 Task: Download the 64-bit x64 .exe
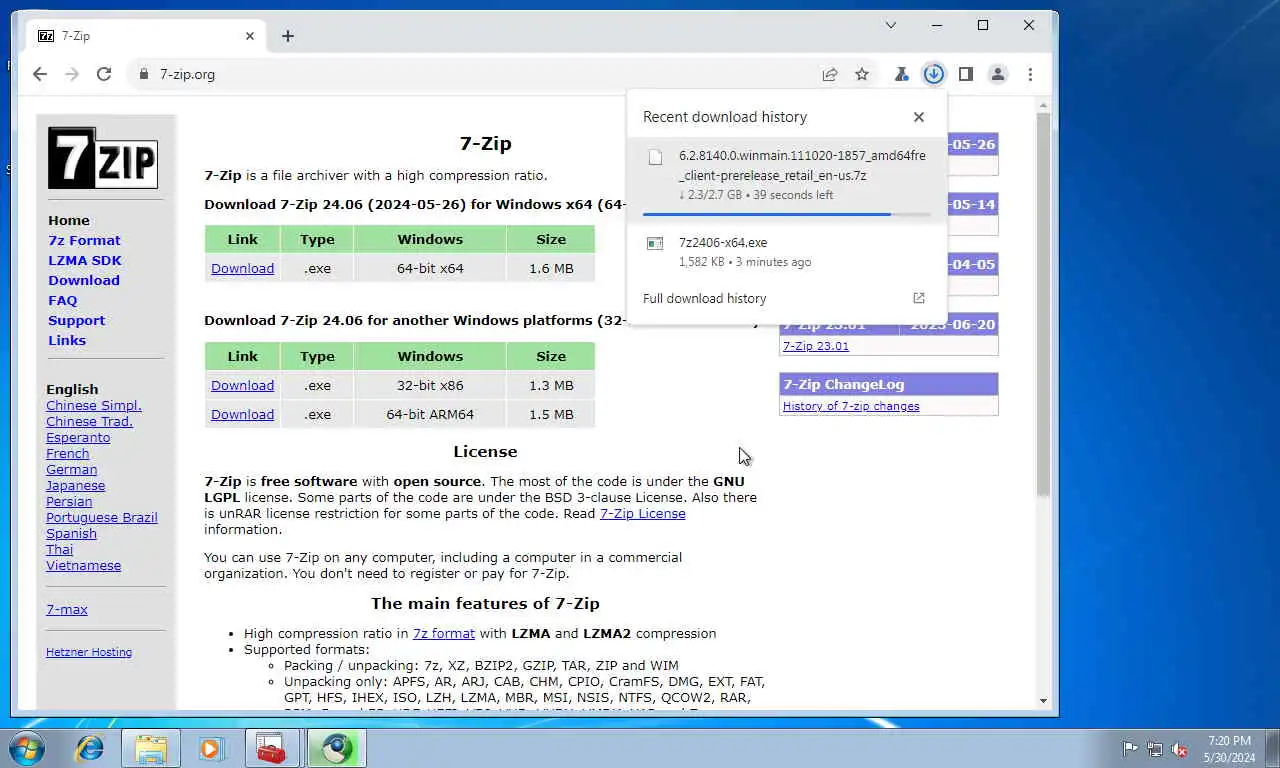pyautogui.click(x=242, y=268)
